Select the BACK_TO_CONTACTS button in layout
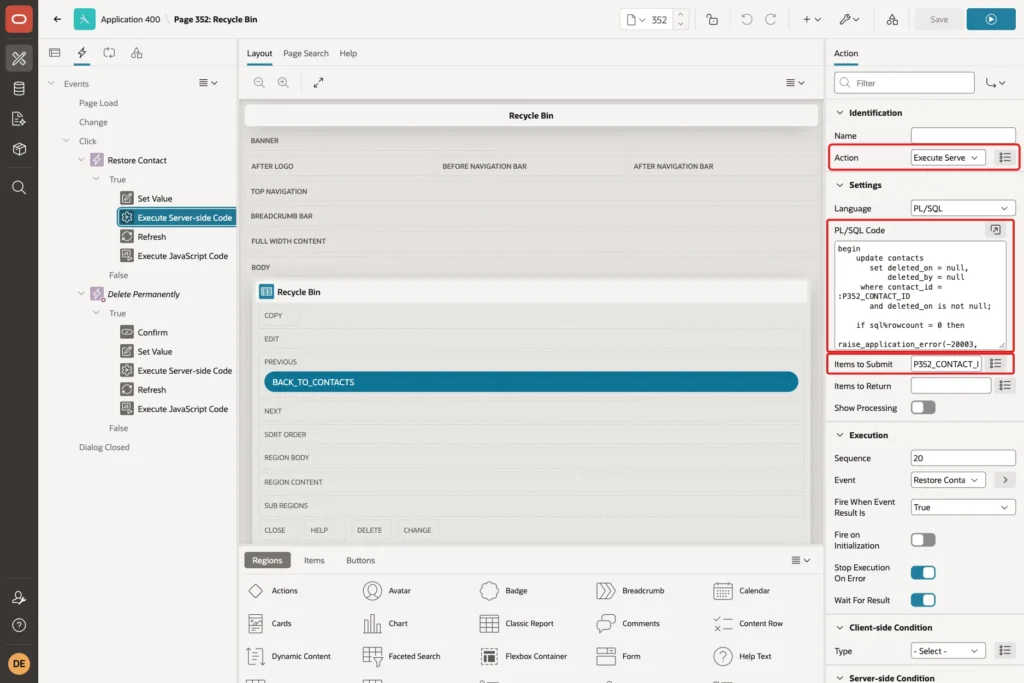This screenshot has height=683, width=1024. click(x=531, y=382)
